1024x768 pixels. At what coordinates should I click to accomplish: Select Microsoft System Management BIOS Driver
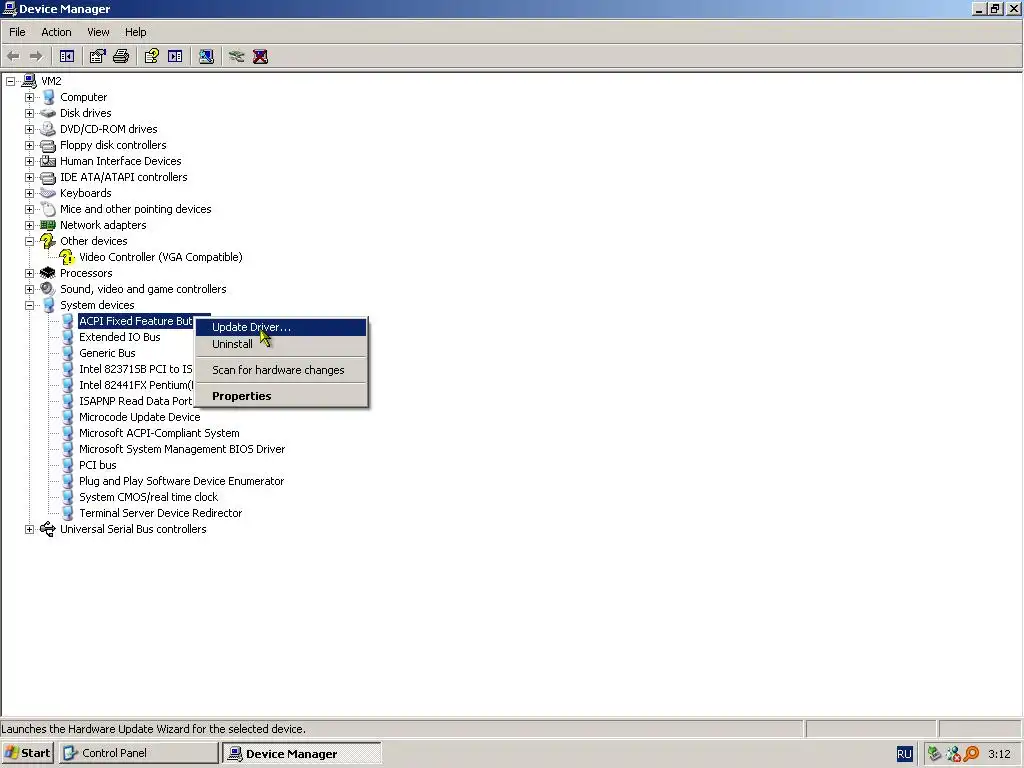tap(182, 449)
